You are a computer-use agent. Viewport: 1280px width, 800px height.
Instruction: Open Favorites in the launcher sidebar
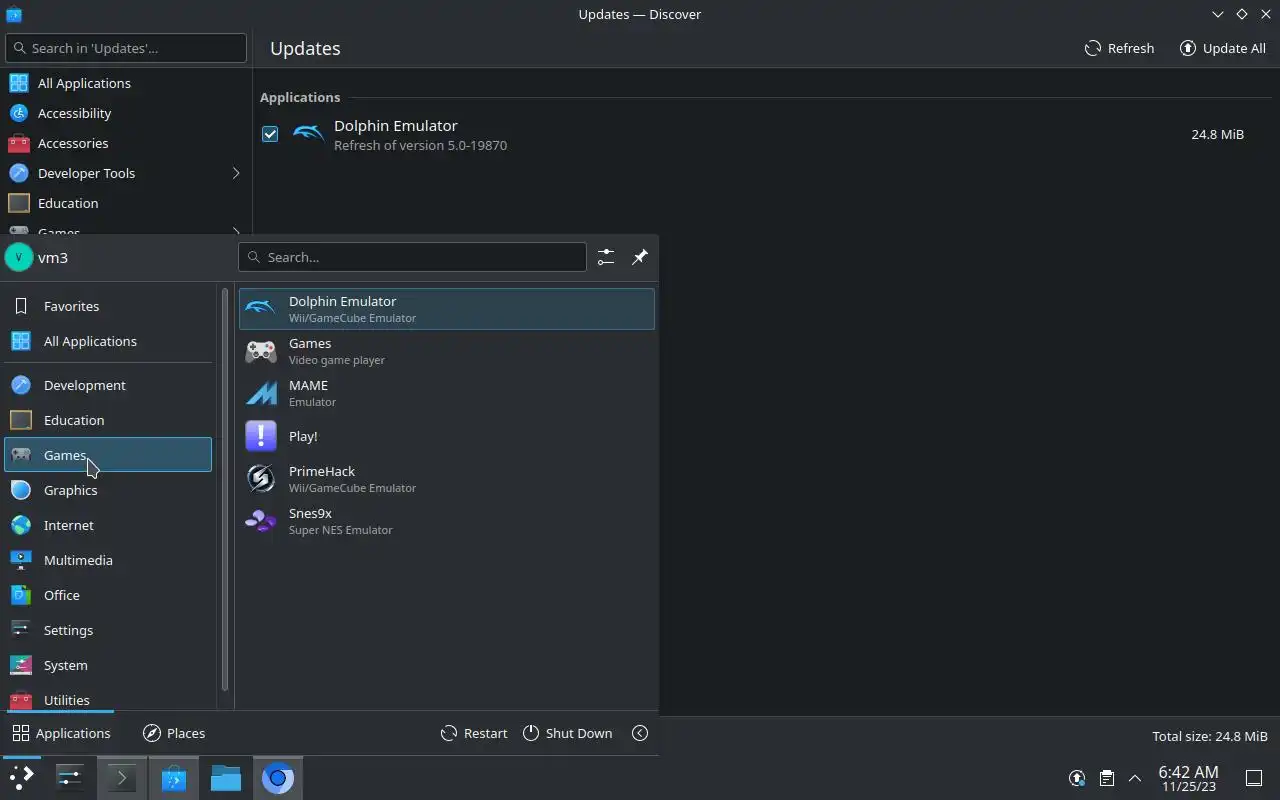[x=108, y=306]
